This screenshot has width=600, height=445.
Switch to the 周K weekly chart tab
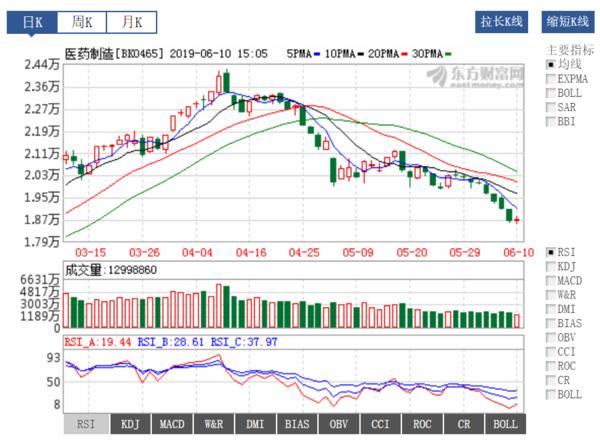point(82,22)
